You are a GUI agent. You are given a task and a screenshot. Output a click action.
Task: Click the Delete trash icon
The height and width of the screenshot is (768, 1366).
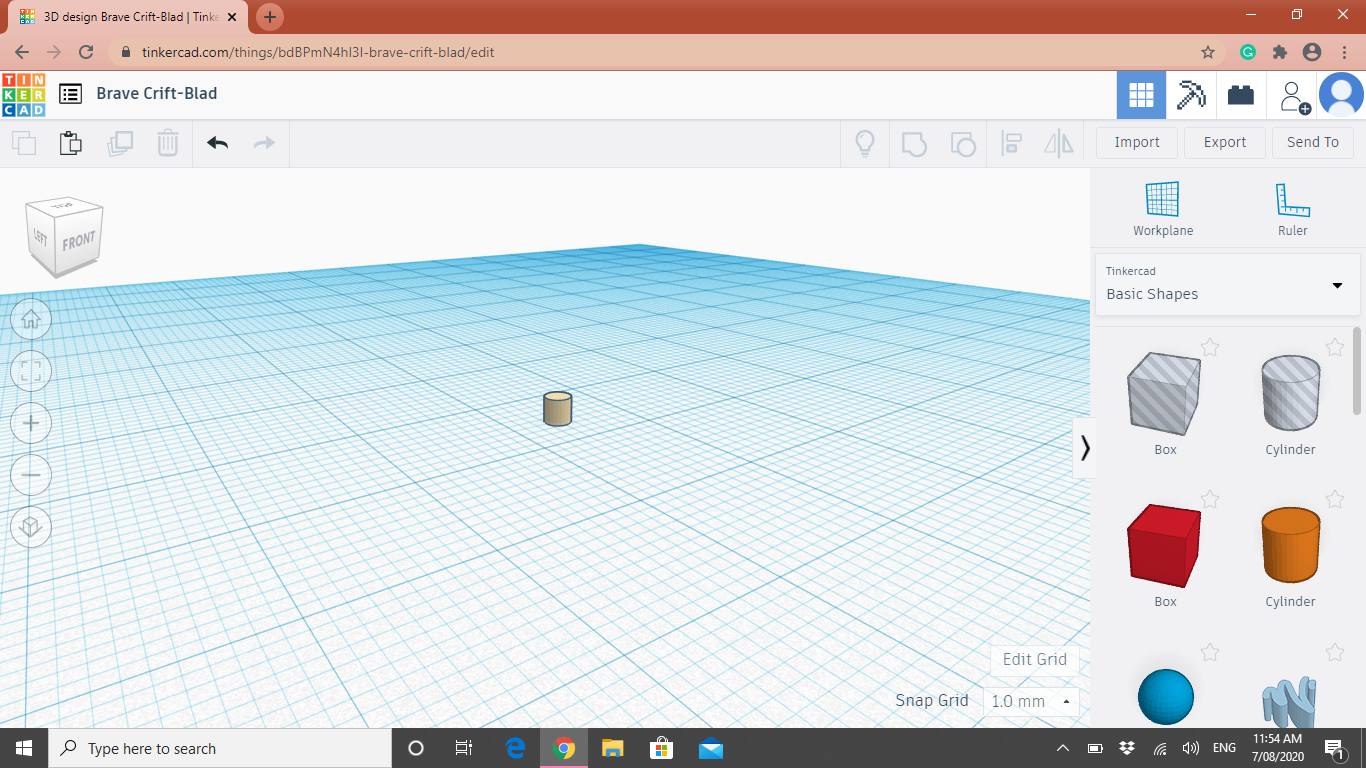(x=168, y=143)
